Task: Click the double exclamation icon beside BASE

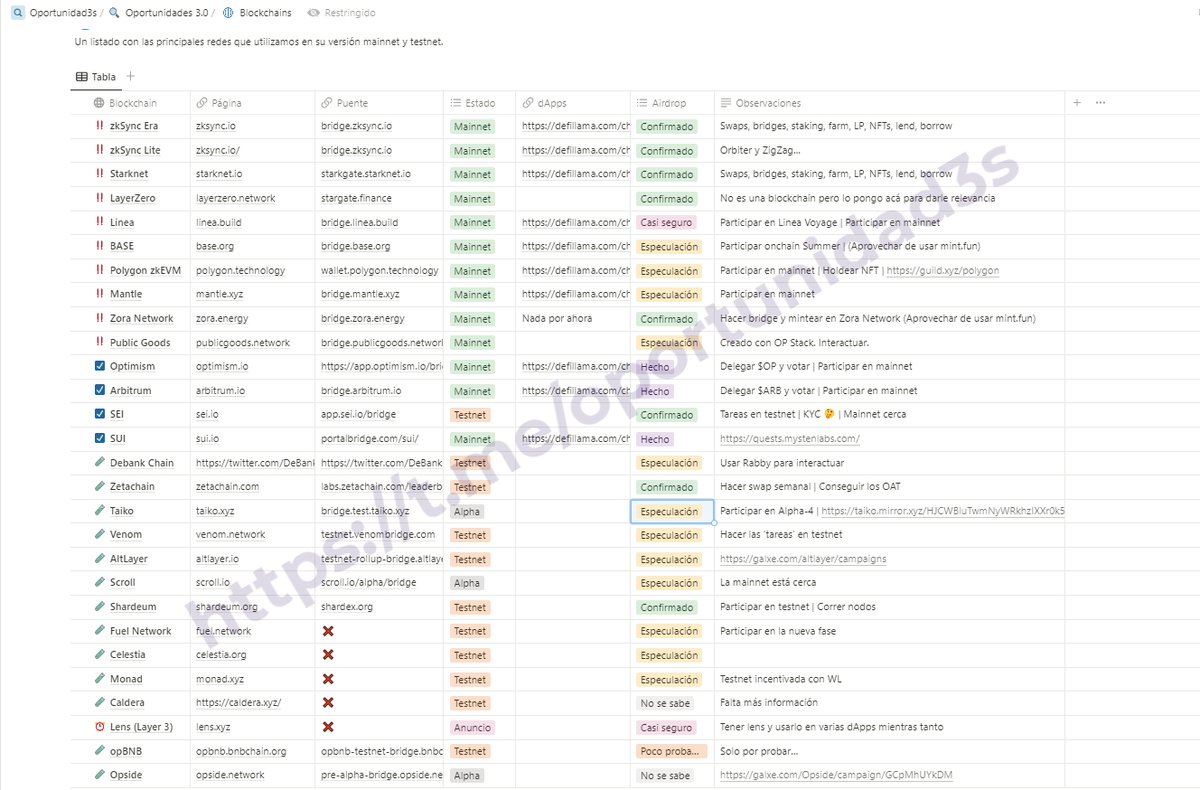Action: click(99, 246)
